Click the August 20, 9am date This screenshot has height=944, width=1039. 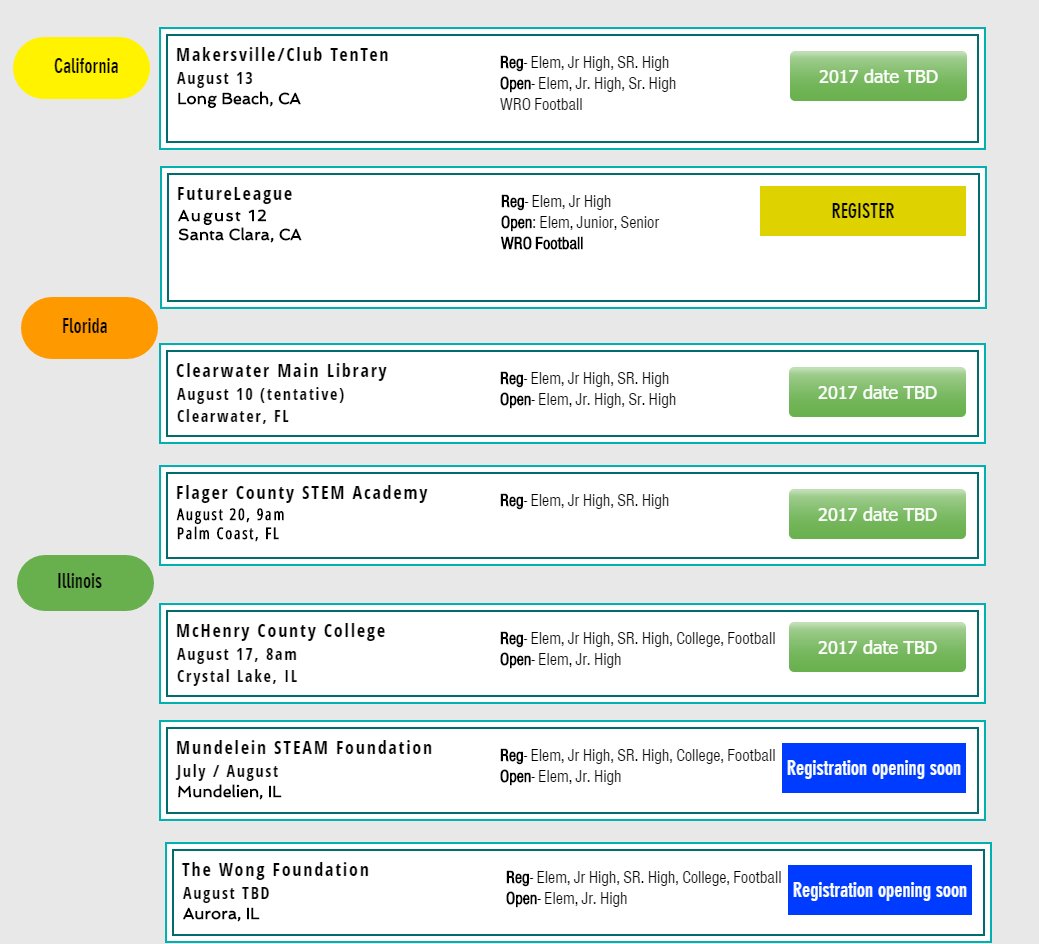point(231,515)
